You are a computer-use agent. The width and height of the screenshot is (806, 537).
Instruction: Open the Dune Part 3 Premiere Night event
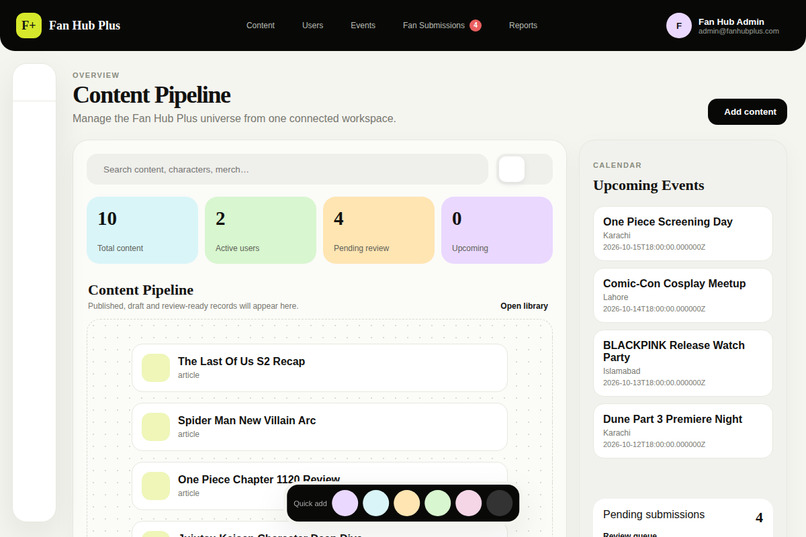coord(683,431)
